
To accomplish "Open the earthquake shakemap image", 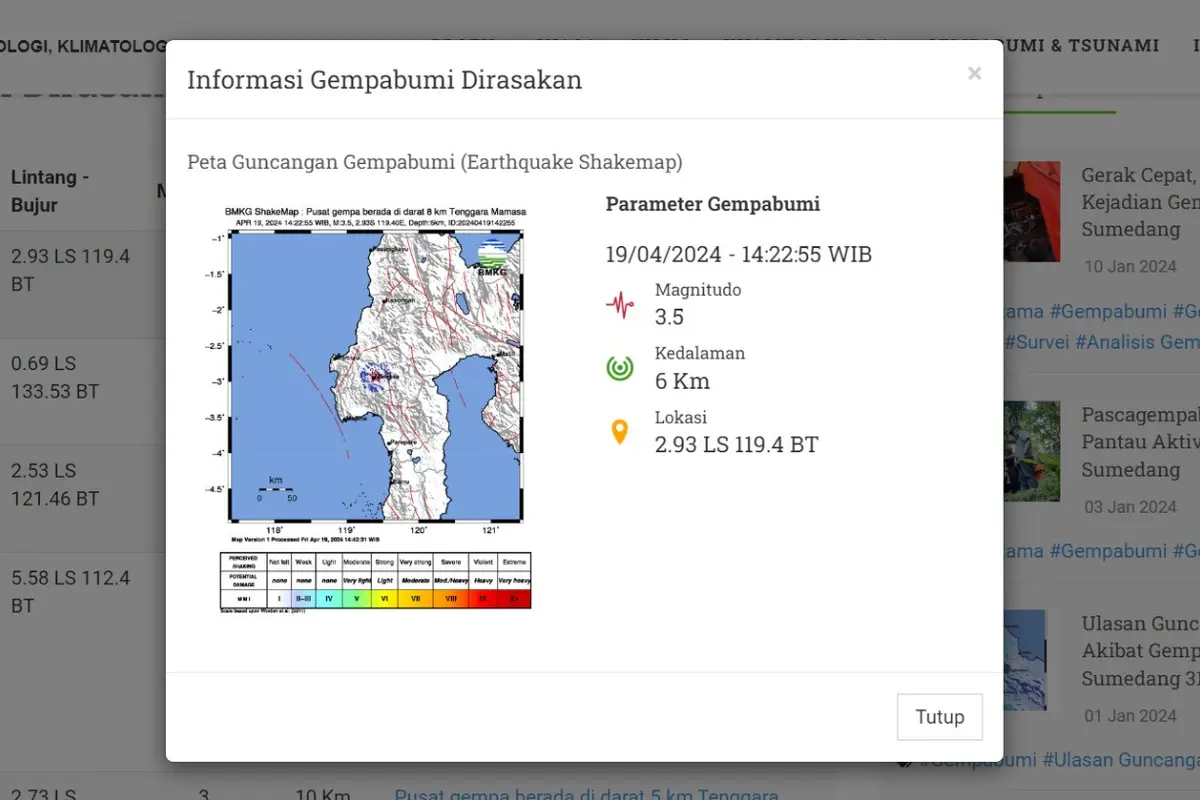I will point(376,410).
